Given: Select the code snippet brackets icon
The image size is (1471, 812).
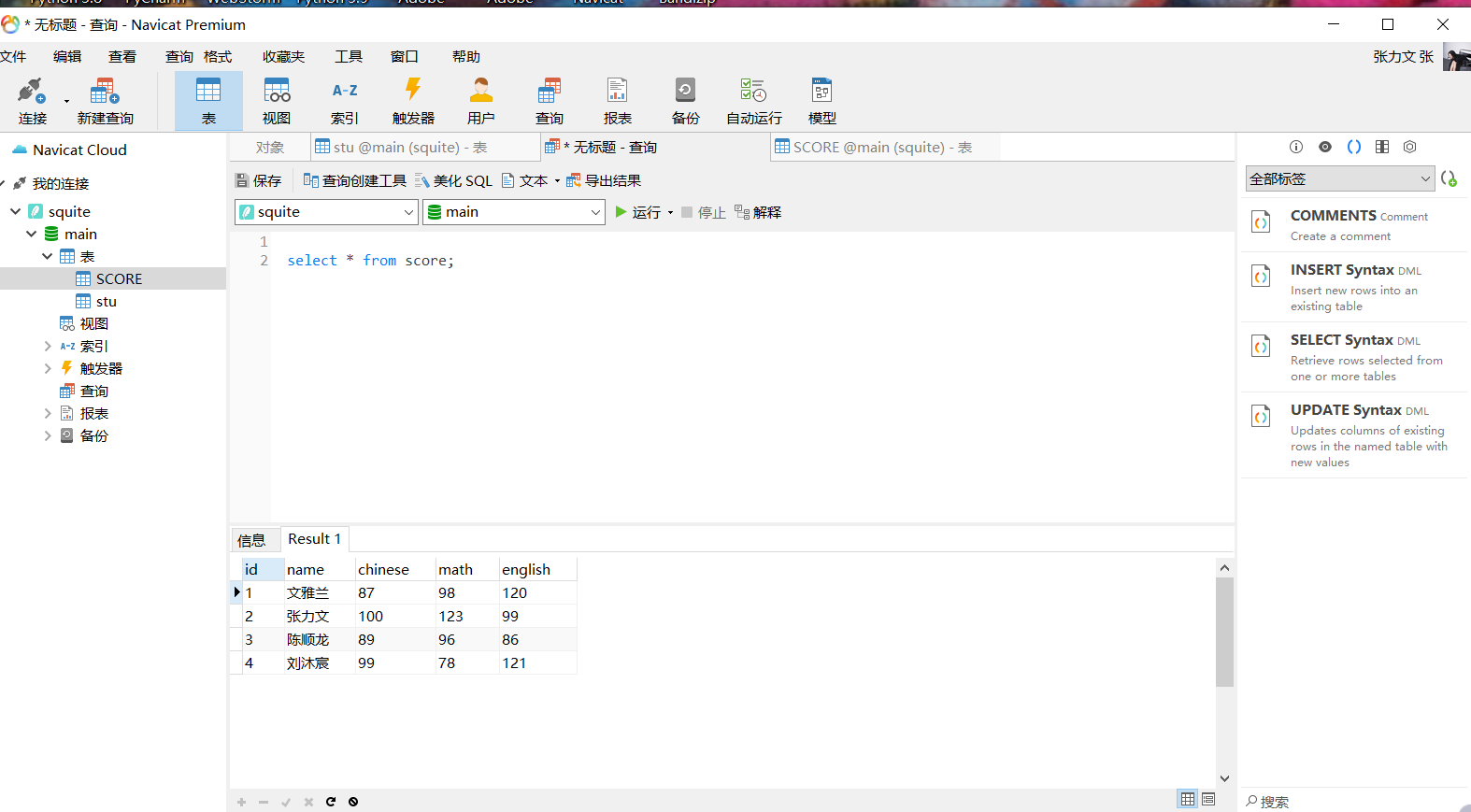Looking at the screenshot, I should click(1353, 147).
